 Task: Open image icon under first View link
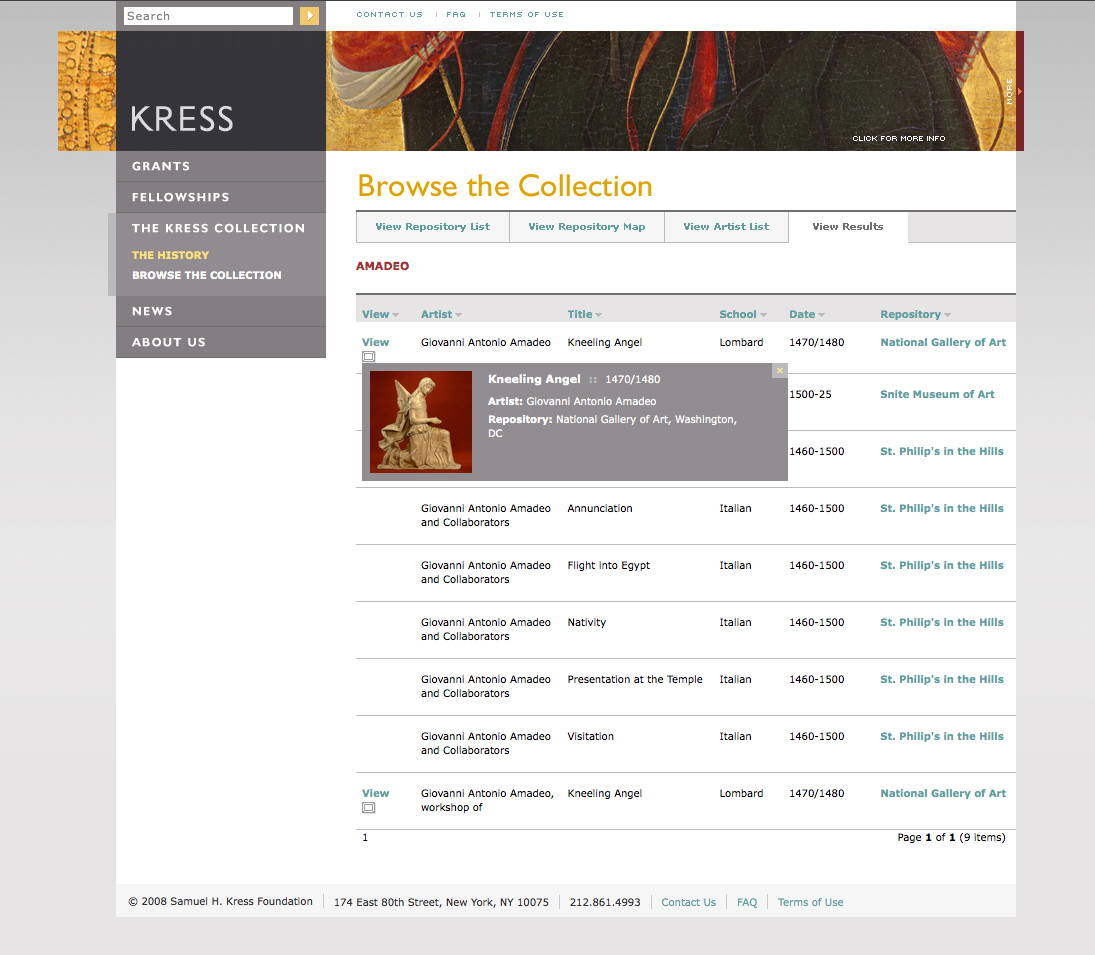369,357
